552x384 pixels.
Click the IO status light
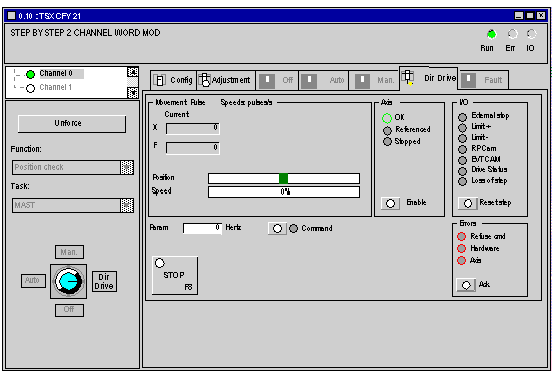point(531,34)
